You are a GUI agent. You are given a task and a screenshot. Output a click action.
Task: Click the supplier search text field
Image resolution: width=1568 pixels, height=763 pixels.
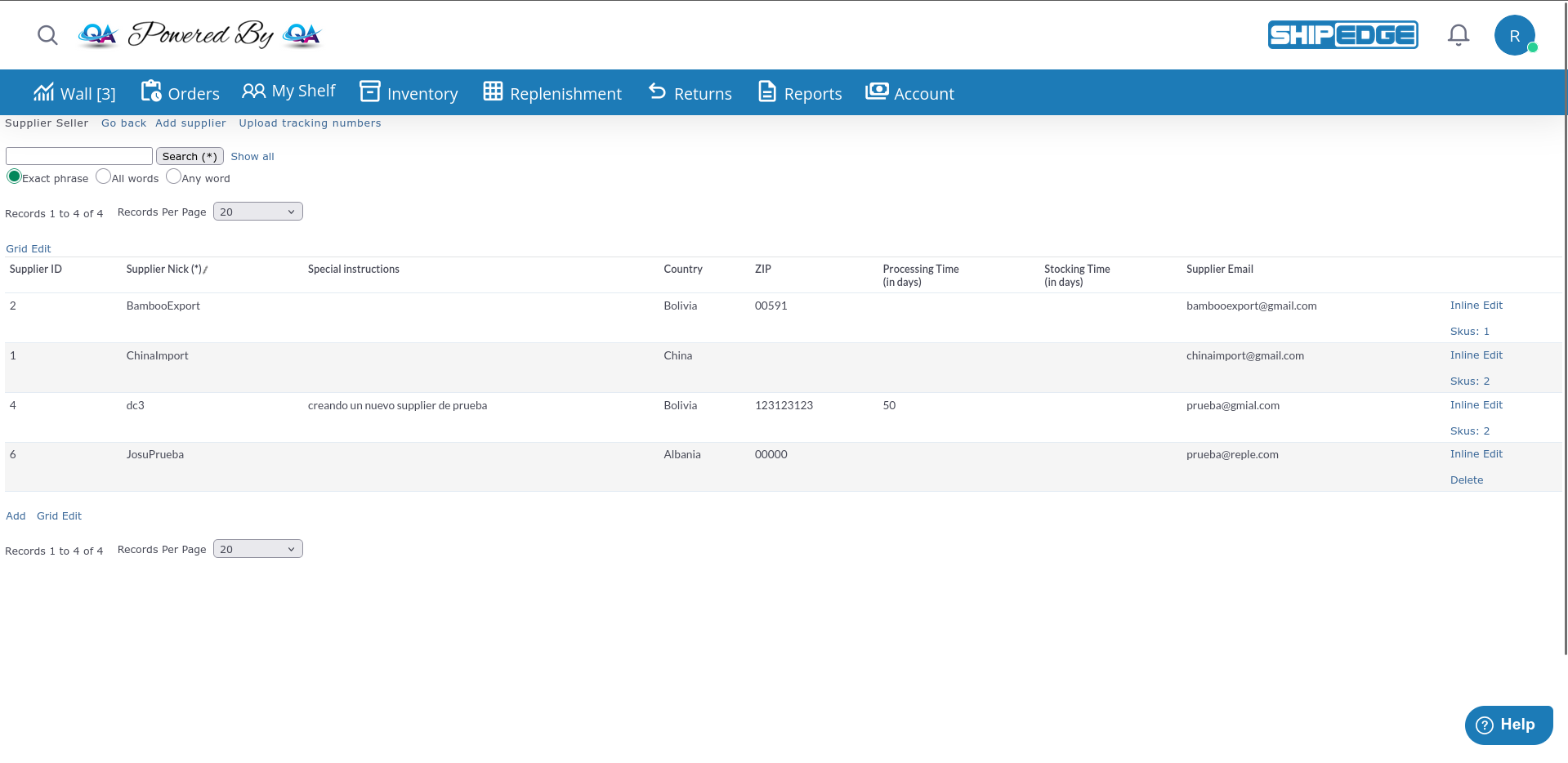[x=79, y=156]
